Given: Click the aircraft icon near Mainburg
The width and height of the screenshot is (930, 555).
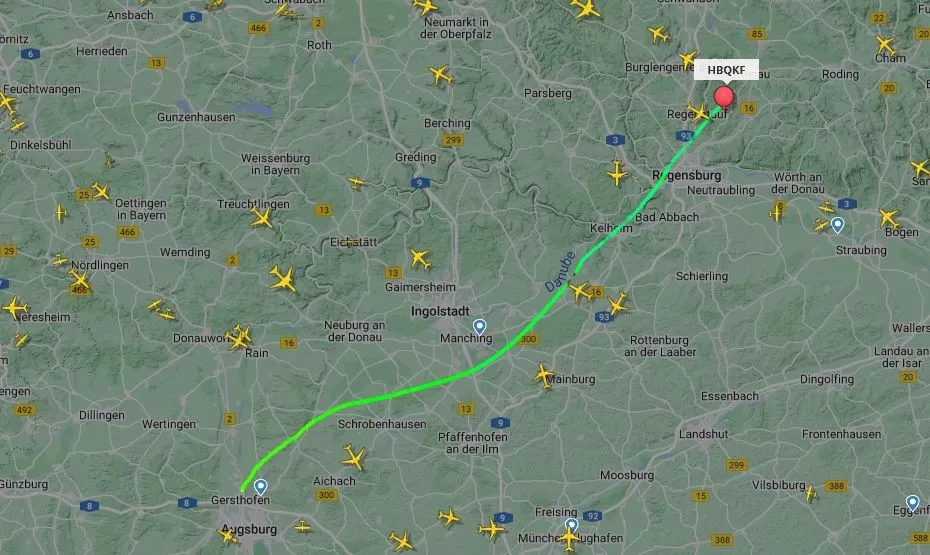Looking at the screenshot, I should pyautogui.click(x=543, y=376).
